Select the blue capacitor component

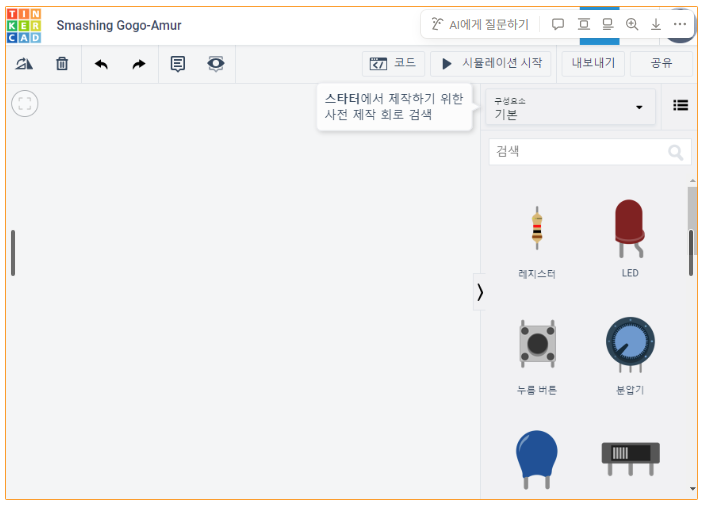[537, 460]
